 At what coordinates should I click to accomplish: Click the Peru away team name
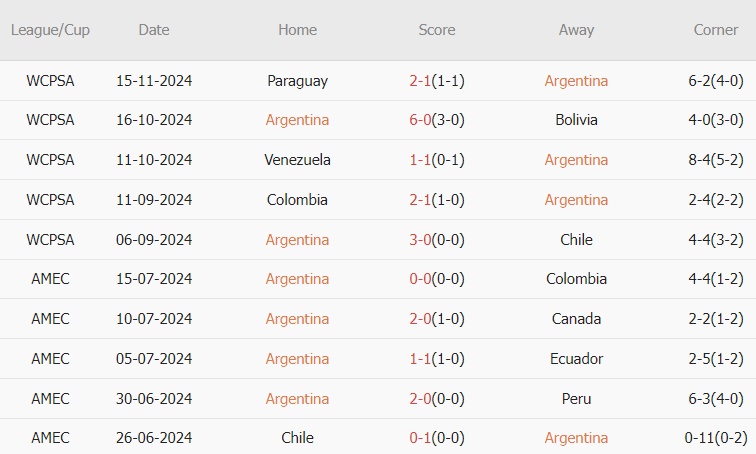click(576, 399)
